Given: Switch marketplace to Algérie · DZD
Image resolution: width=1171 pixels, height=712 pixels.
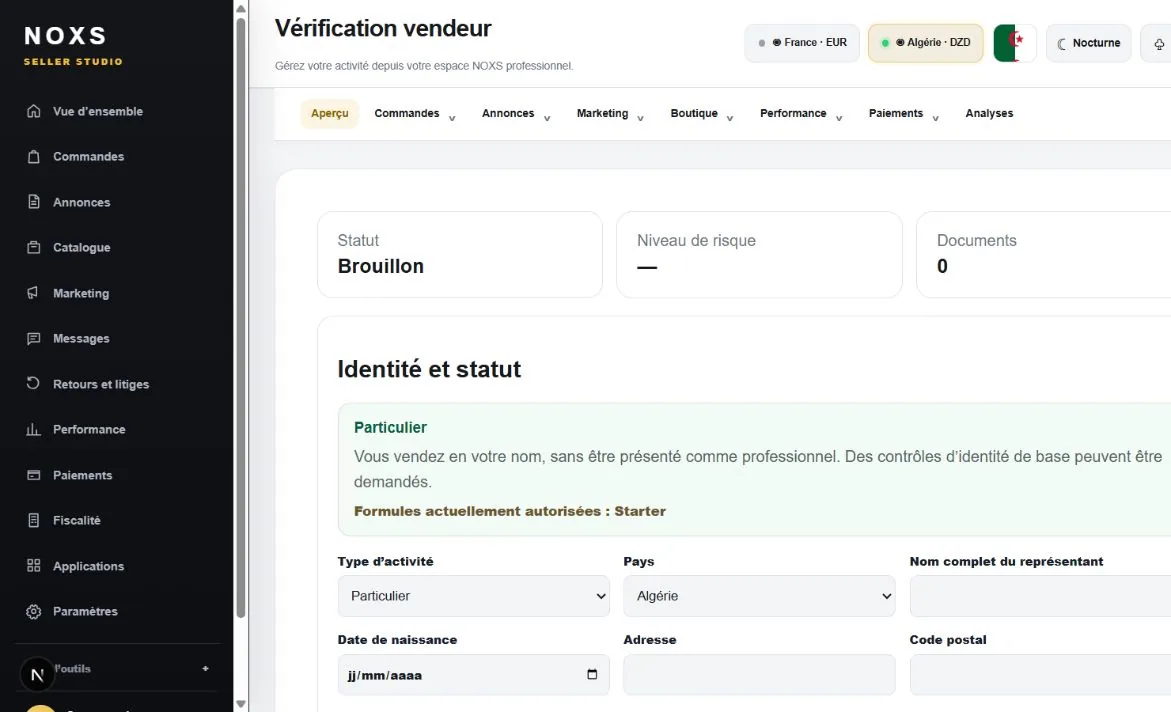Looking at the screenshot, I should (x=925, y=43).
